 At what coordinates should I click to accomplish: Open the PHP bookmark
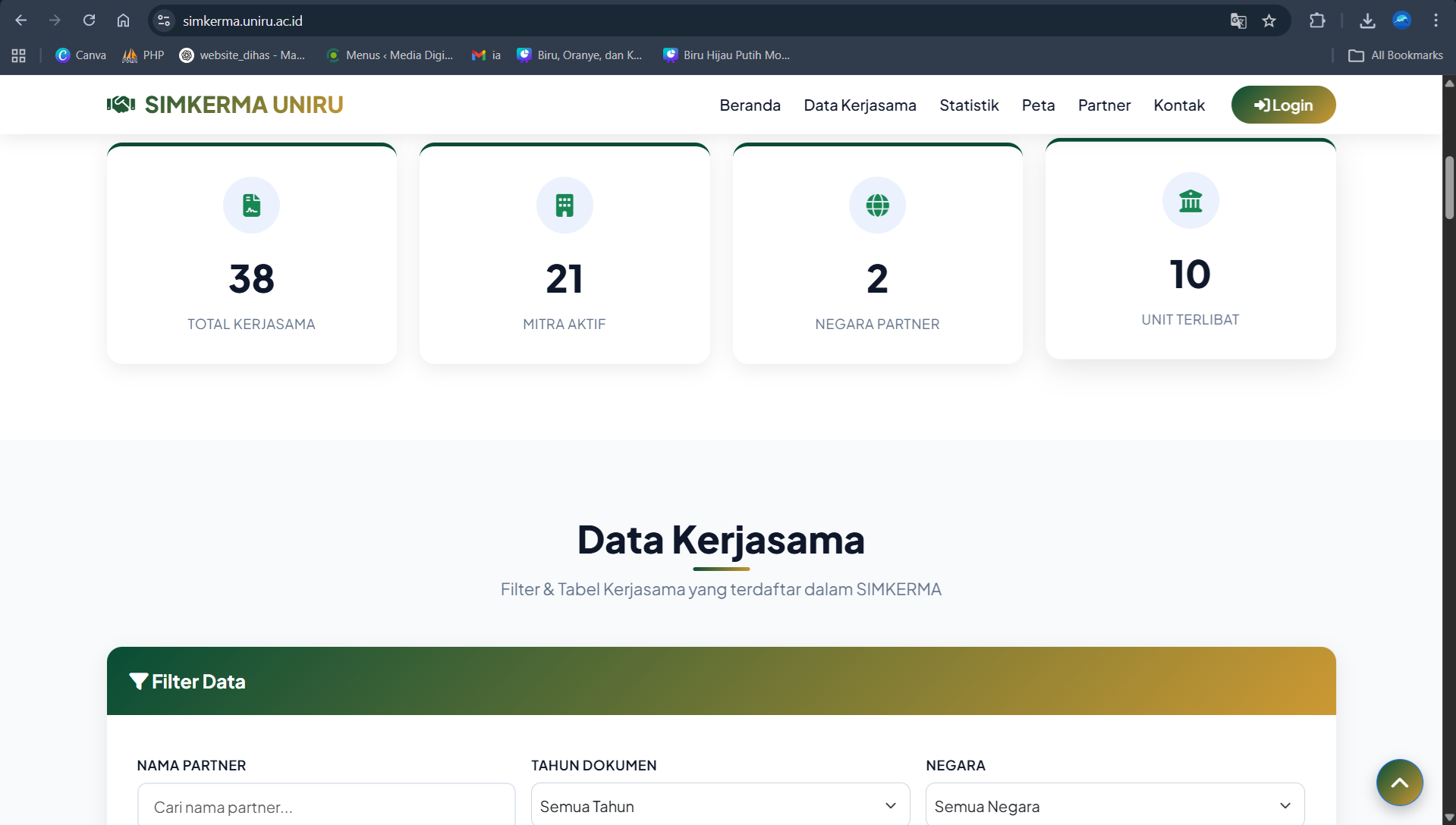tap(143, 55)
